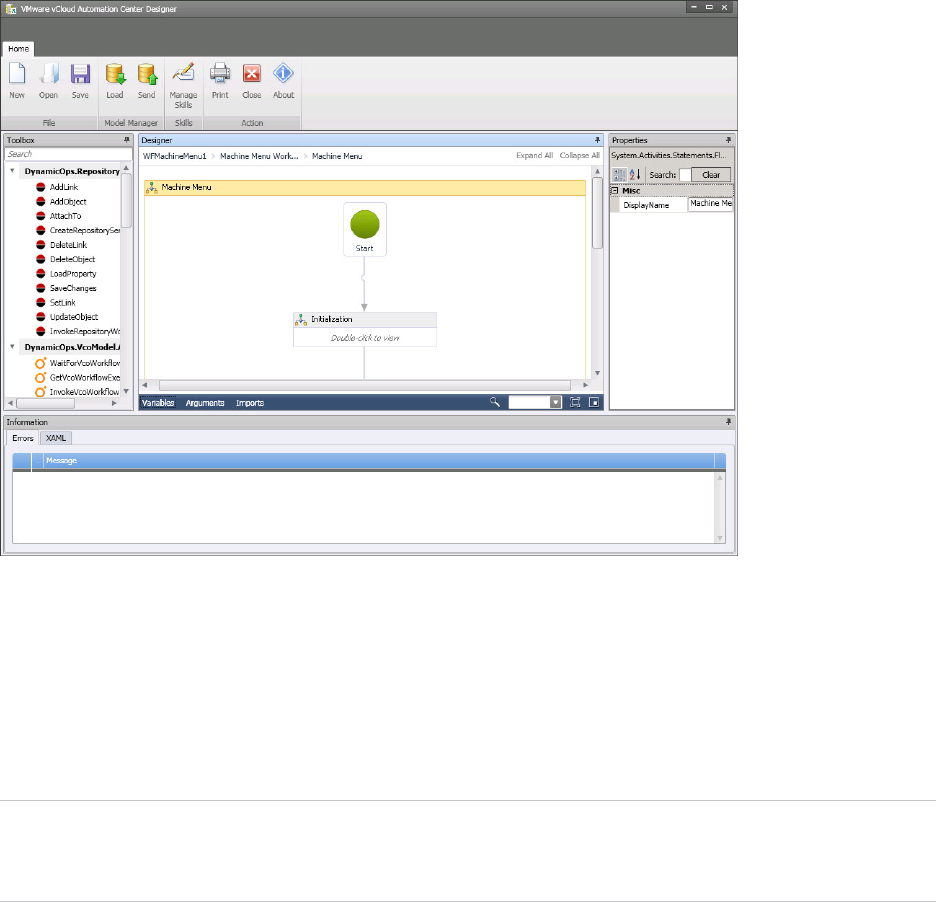Screen dimensions: 936x902
Task: Select the InvokeVcoWorkflow activity
Action: (x=84, y=392)
